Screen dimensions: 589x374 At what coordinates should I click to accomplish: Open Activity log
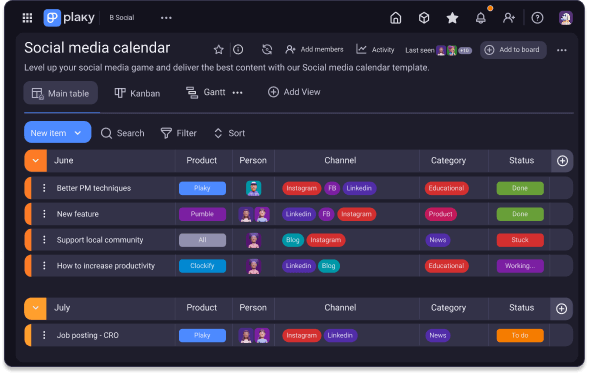coord(375,50)
